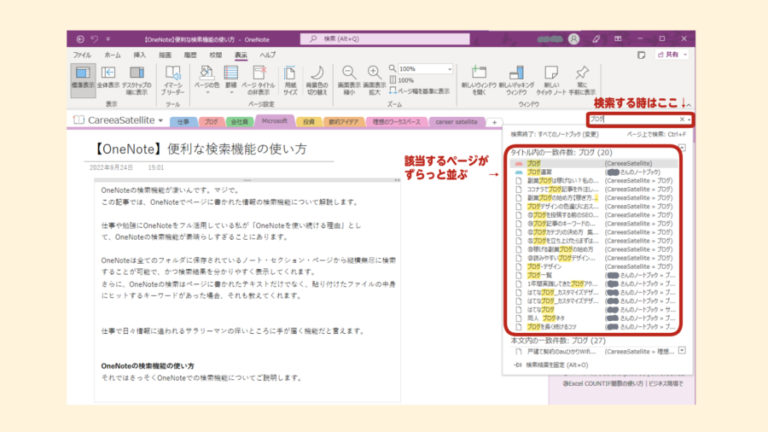Open the ブログ一覧 search result
The image size is (768, 432).
pos(594,275)
